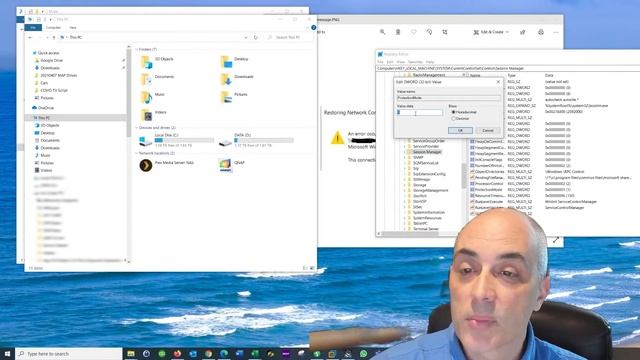Expand the SNMP registry key
Screen dimensions: 640x360
[405, 157]
